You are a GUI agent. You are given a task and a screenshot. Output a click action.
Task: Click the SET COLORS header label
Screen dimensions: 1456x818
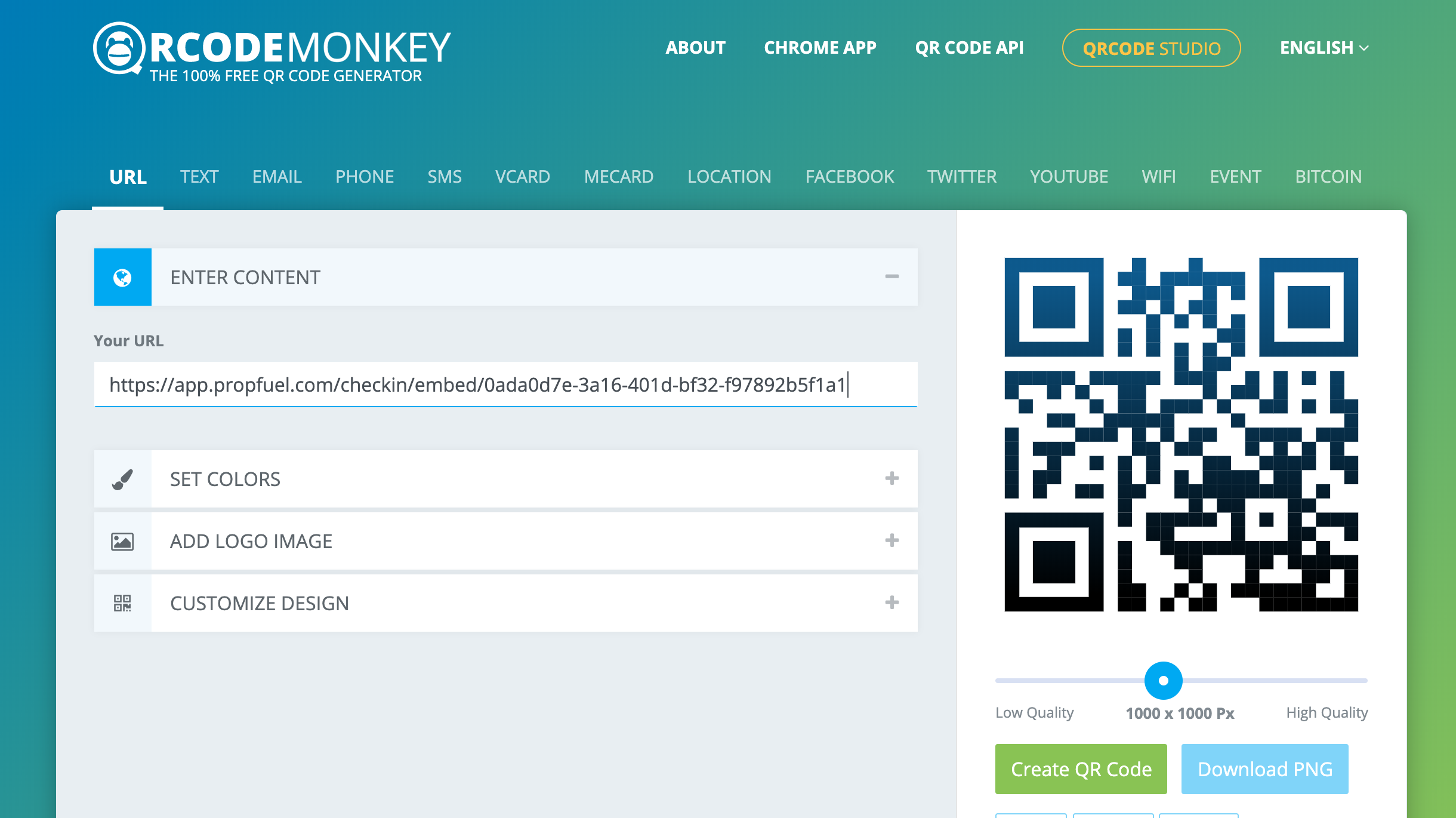point(225,479)
